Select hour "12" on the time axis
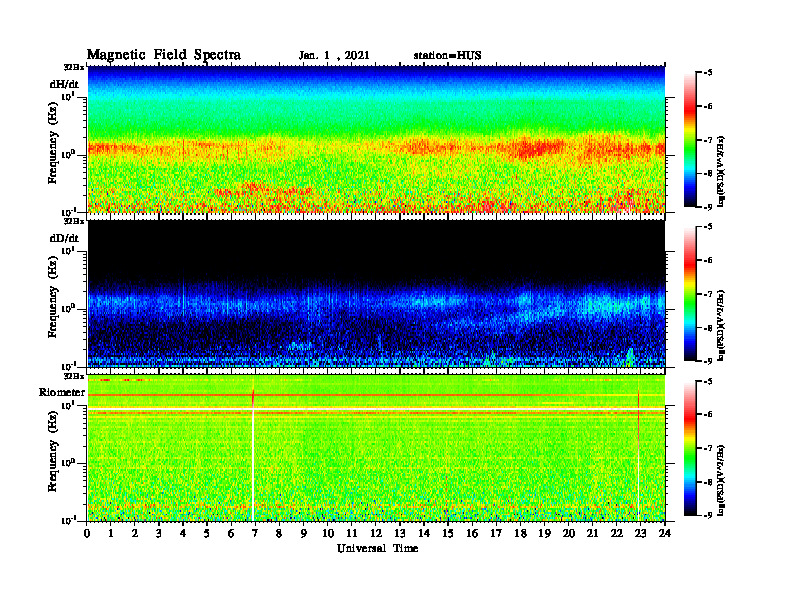The height and width of the screenshot is (612, 792). coord(376,533)
